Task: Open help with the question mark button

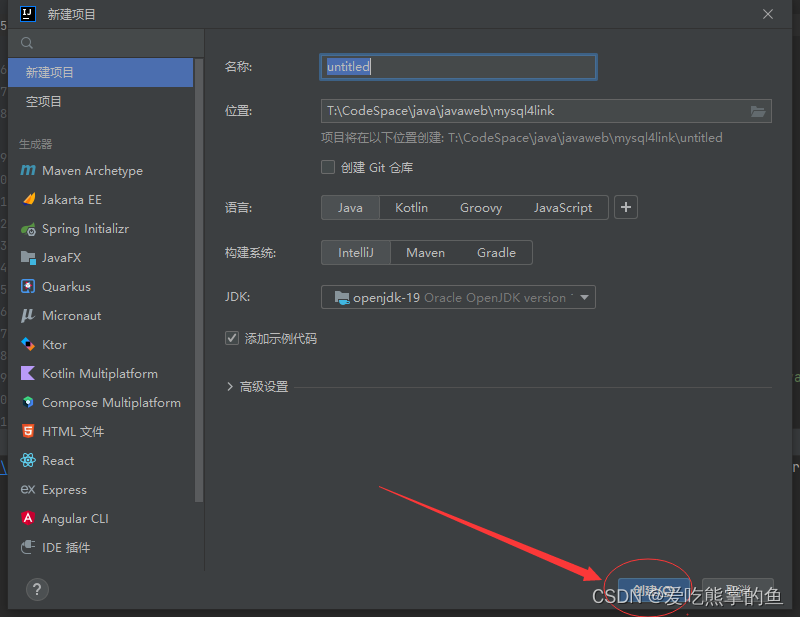Action: (37, 590)
